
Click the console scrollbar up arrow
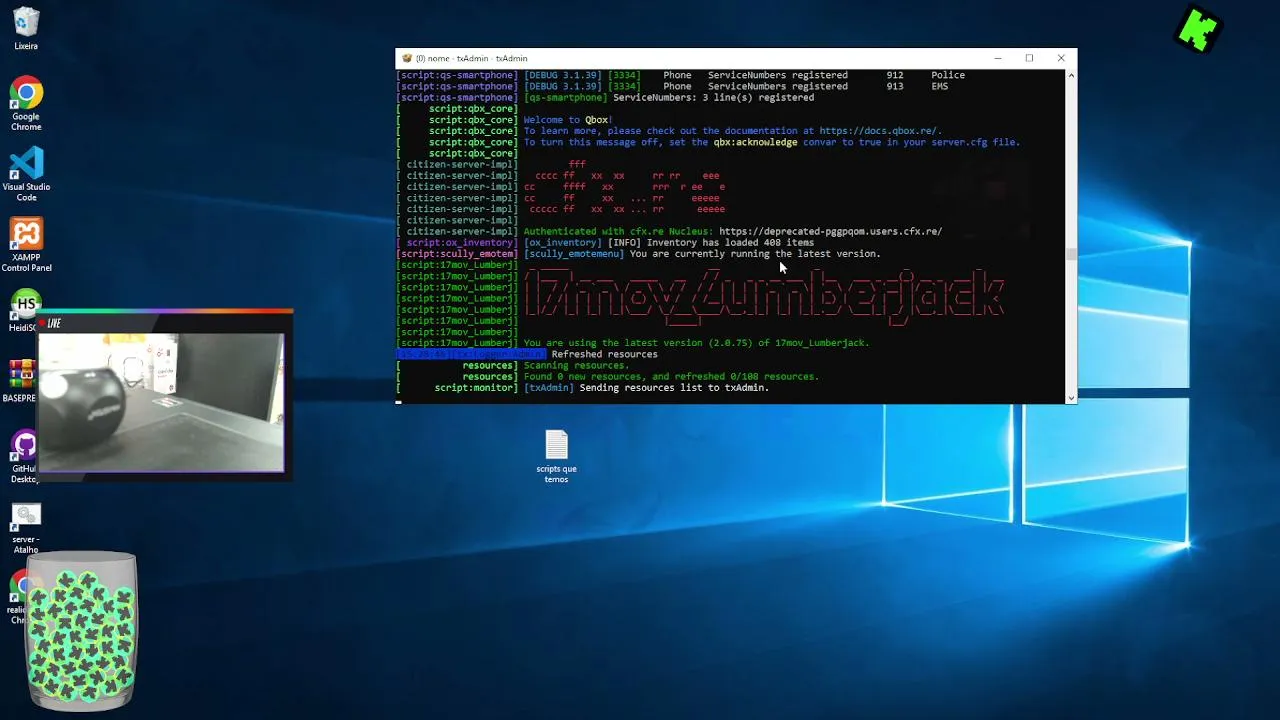tap(1071, 76)
